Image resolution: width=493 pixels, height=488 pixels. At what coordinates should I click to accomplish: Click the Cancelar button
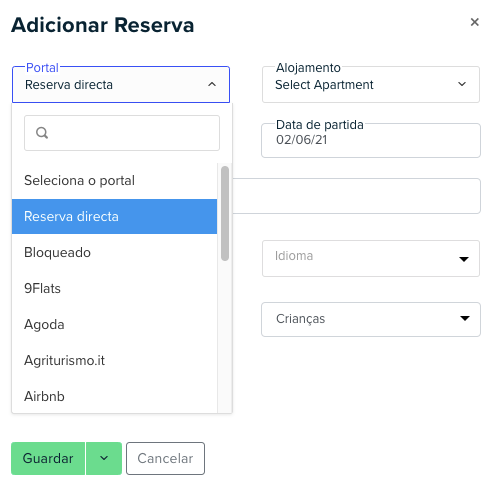[165, 458]
